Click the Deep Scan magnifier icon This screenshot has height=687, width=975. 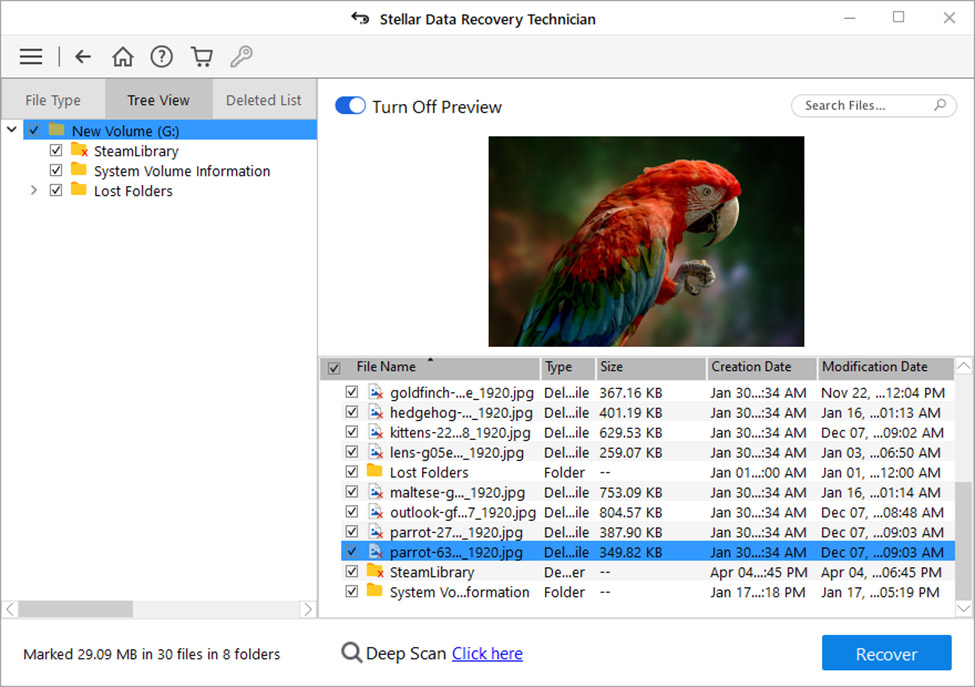(x=351, y=653)
